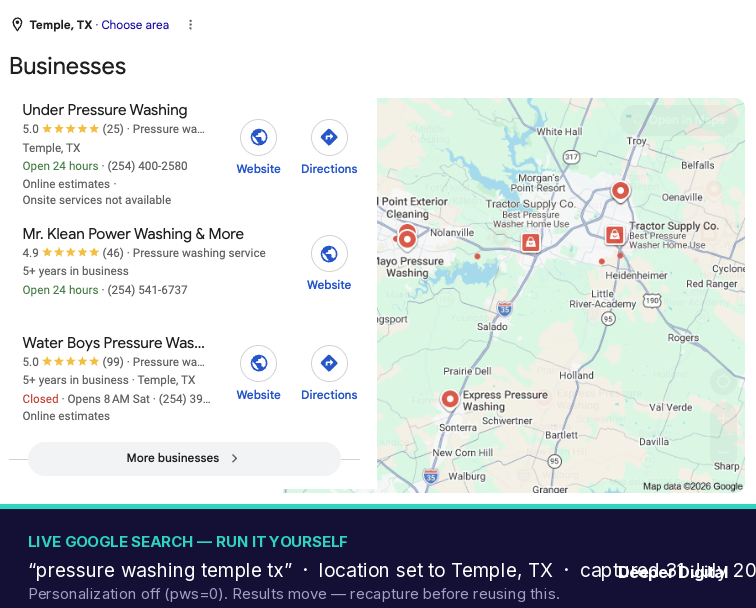Click the Morgan's Point Resort map label
The height and width of the screenshot is (608, 756).
pos(538,183)
